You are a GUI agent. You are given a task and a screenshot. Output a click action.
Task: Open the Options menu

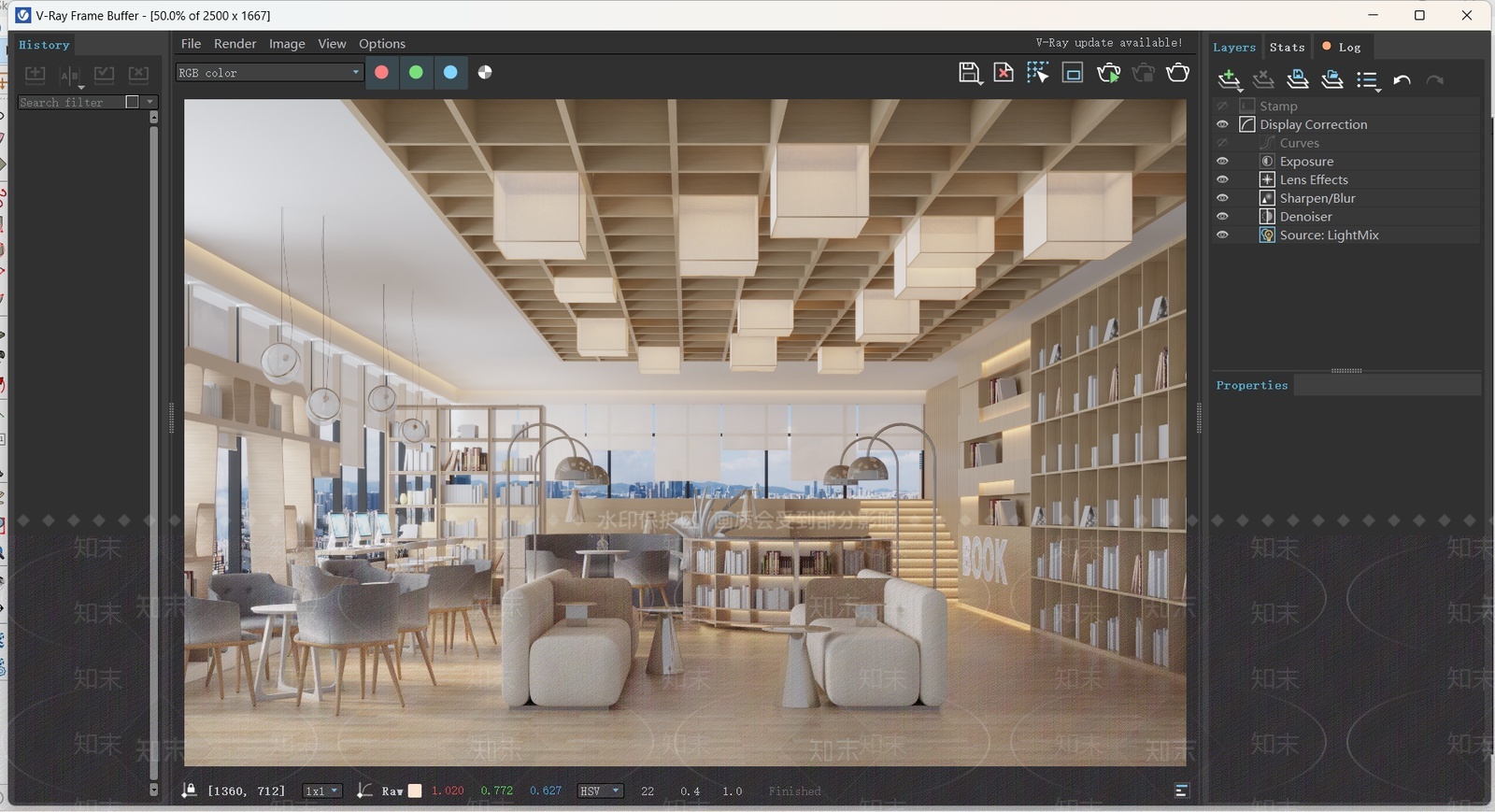(x=382, y=44)
